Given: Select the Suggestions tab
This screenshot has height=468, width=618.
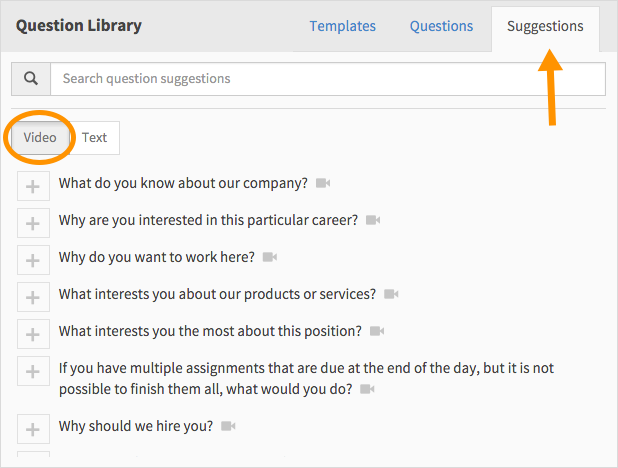Looking at the screenshot, I should (545, 26).
